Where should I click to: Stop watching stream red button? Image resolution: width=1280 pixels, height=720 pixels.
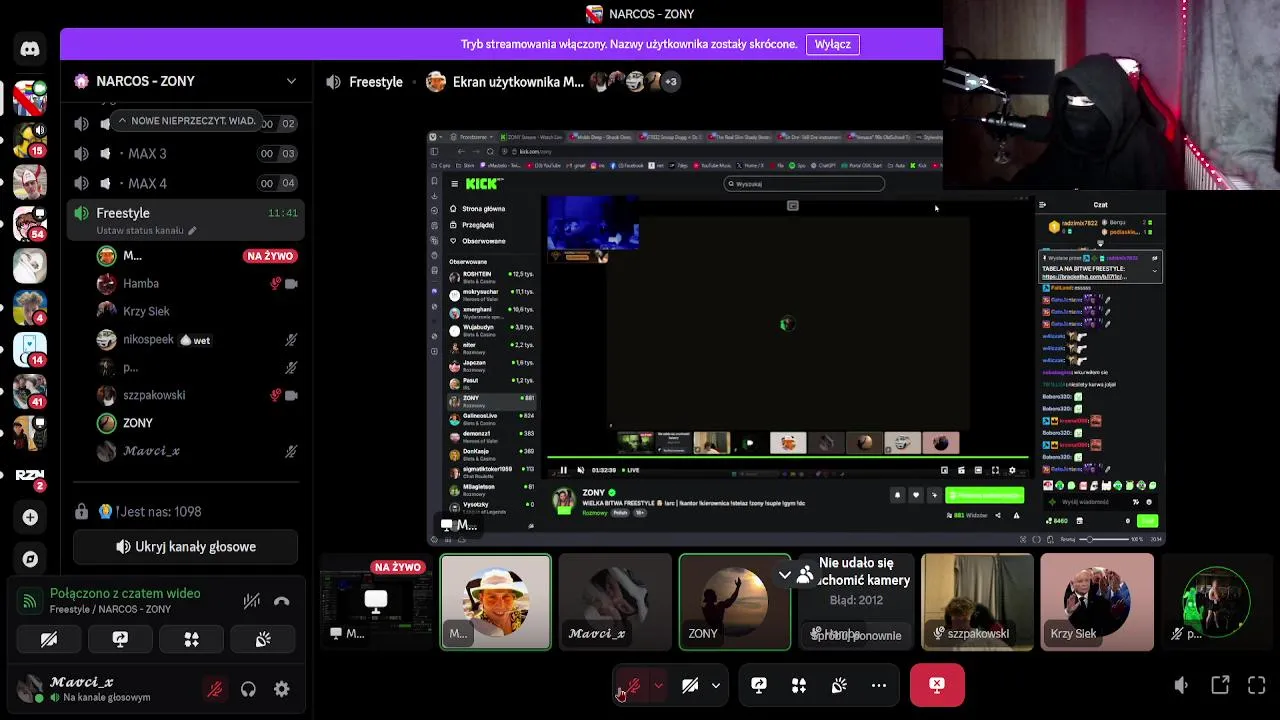click(937, 685)
